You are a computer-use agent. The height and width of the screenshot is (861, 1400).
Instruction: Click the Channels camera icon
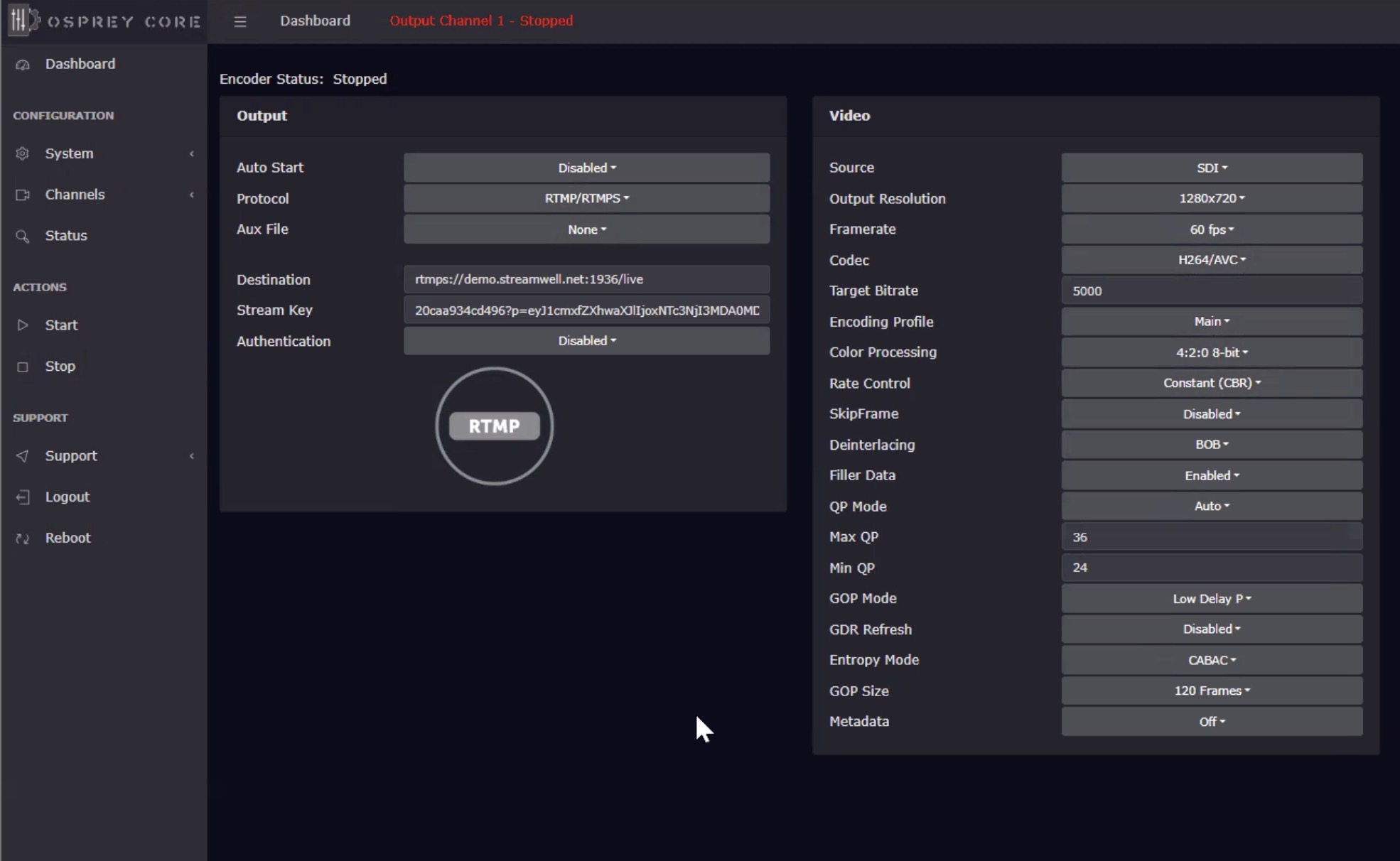point(23,195)
